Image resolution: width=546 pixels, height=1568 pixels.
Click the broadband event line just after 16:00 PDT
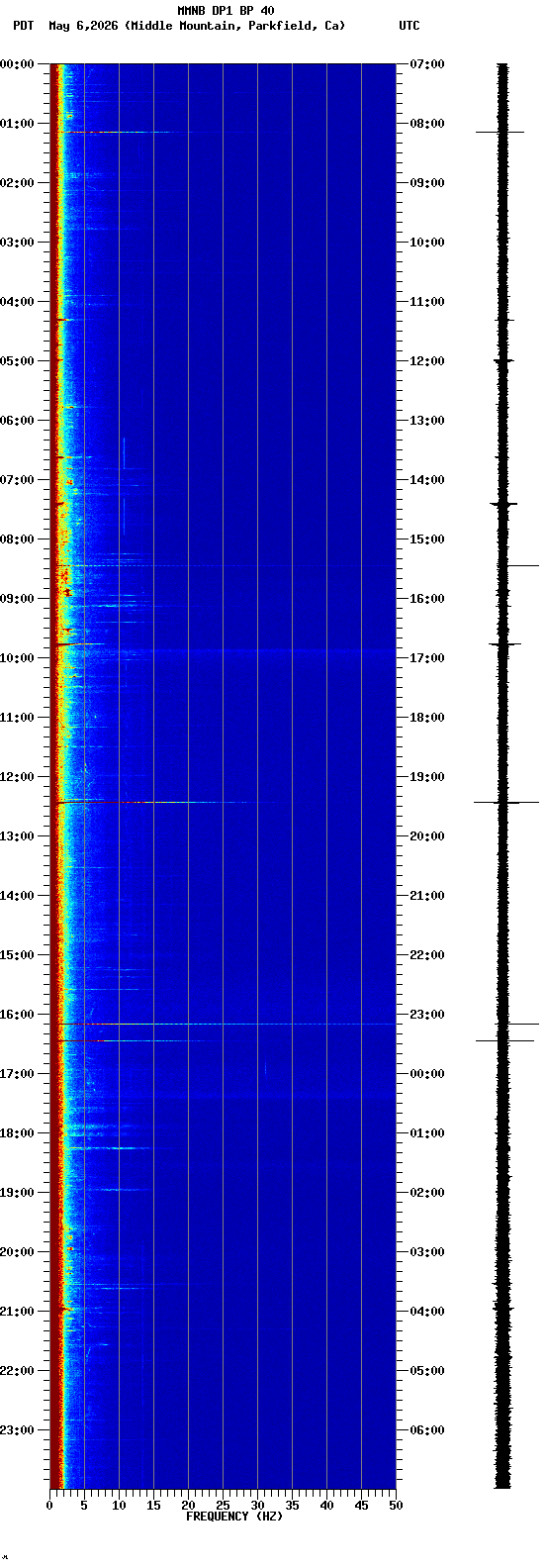coord(226,1024)
